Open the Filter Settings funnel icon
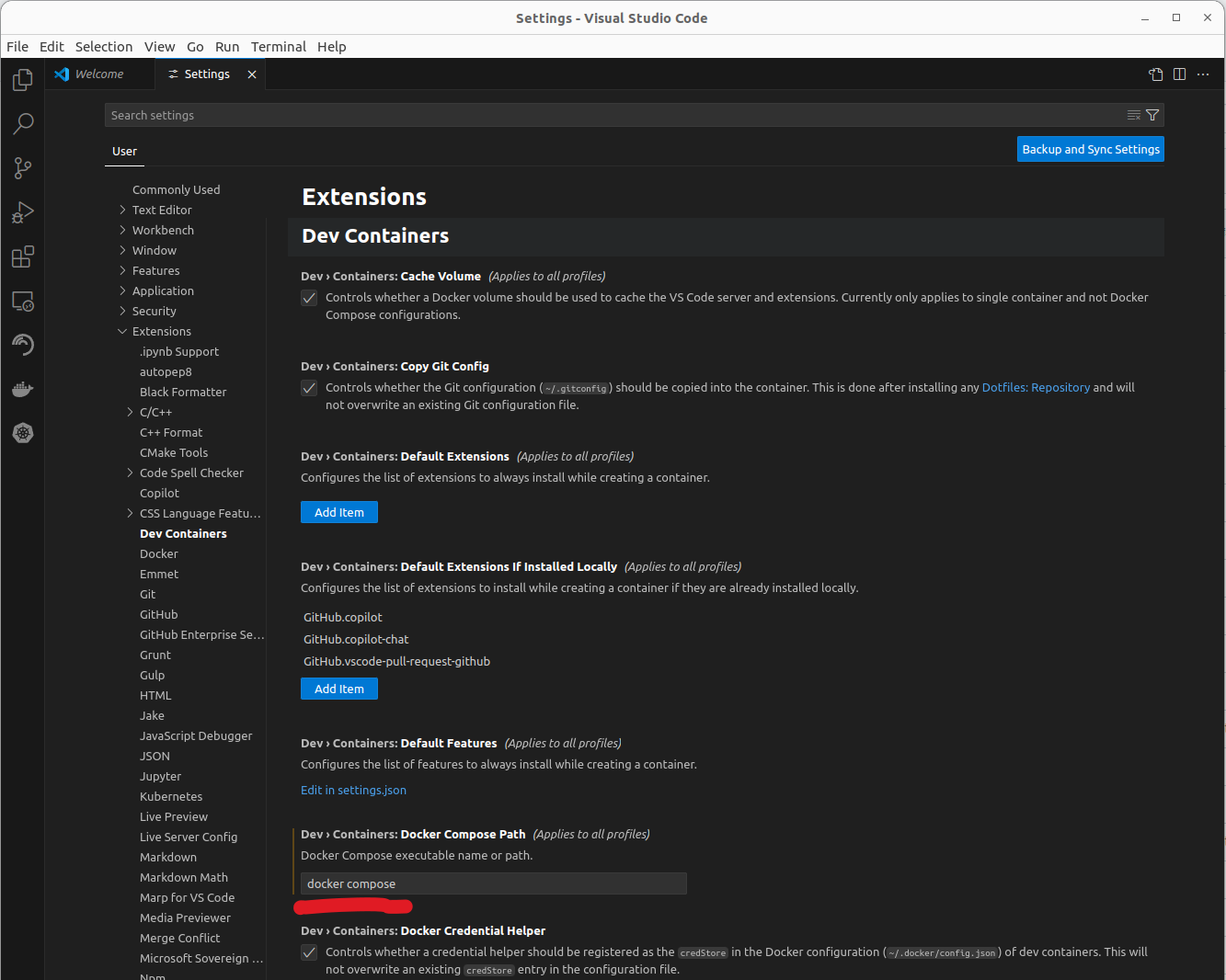The height and width of the screenshot is (980, 1226). coord(1153,115)
